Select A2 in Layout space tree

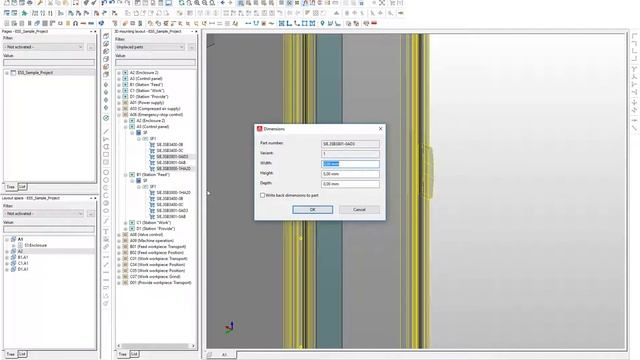tap(20, 251)
